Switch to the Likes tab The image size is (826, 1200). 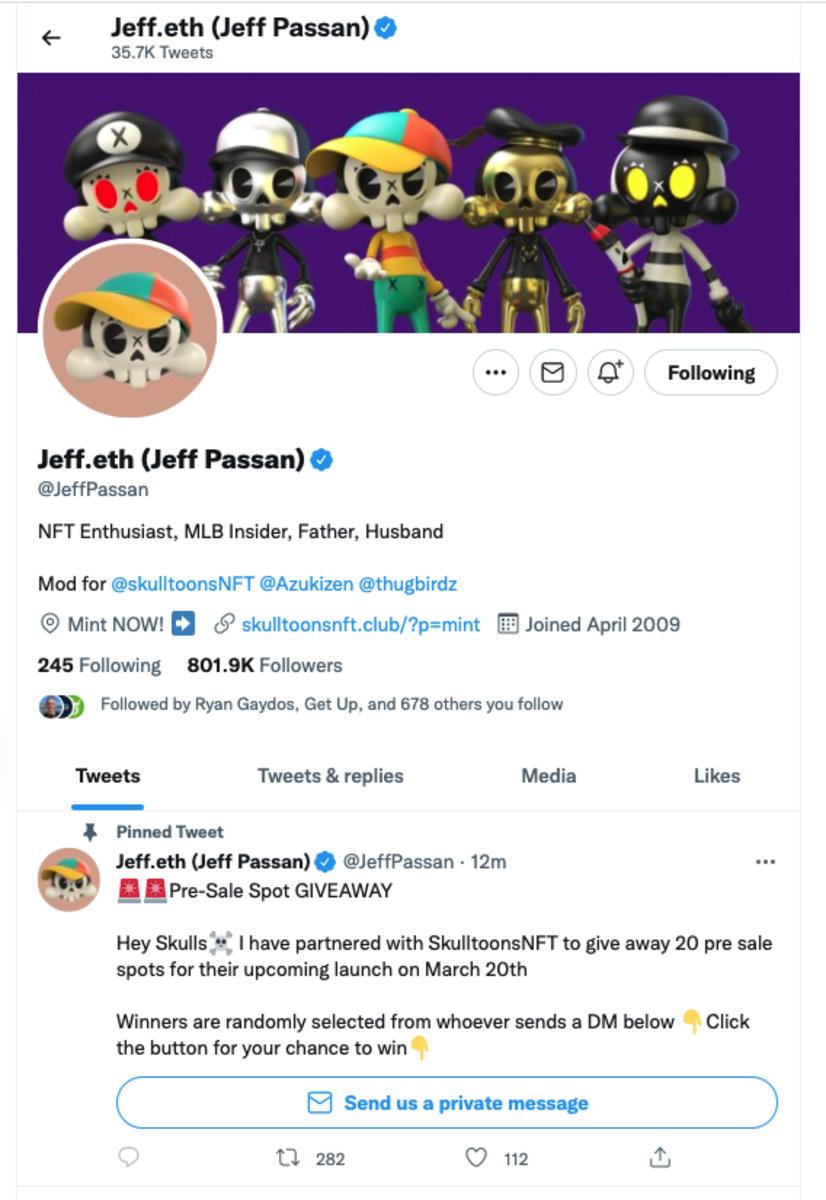pos(716,776)
